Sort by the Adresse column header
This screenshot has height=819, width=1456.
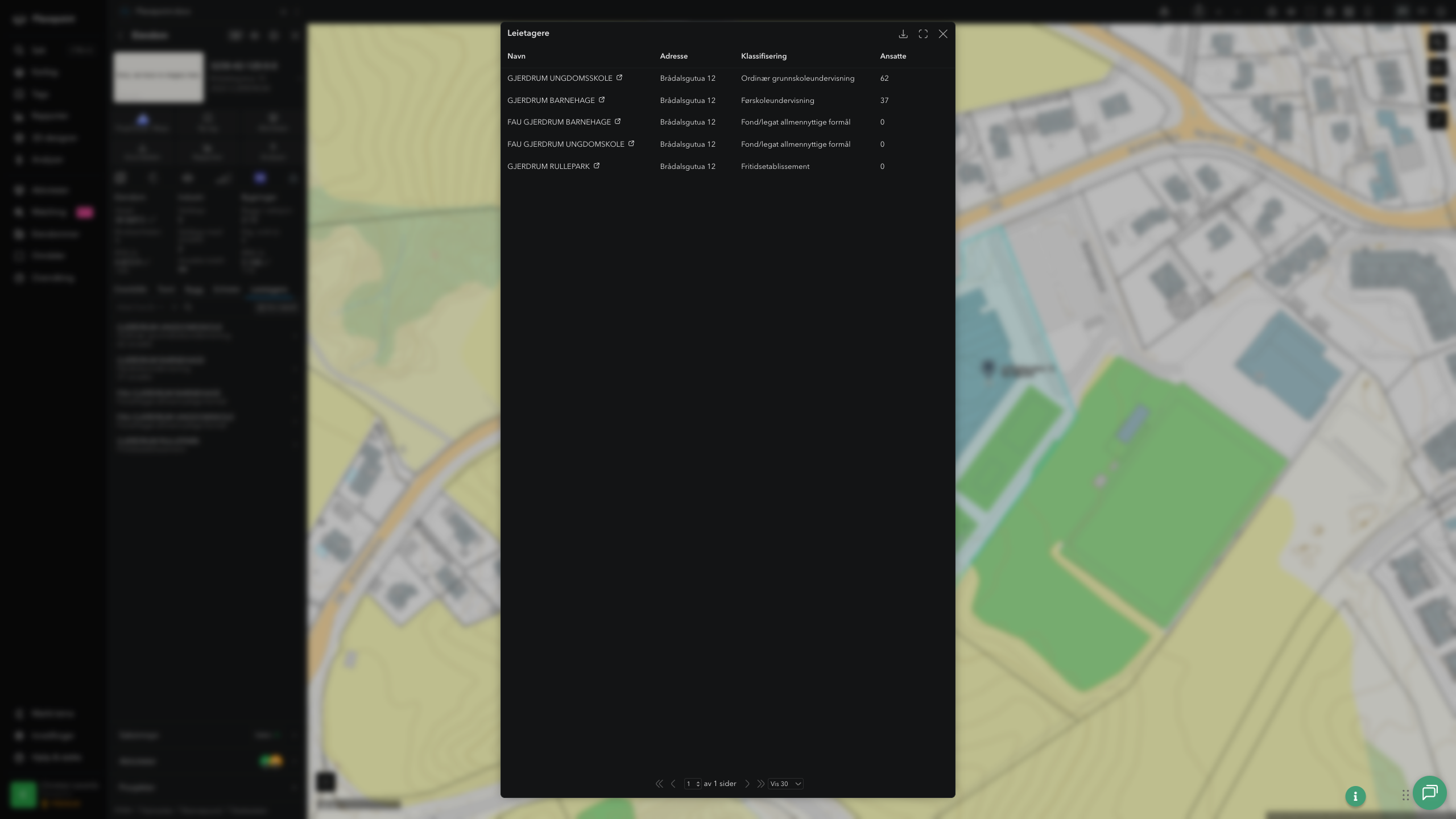(674, 56)
